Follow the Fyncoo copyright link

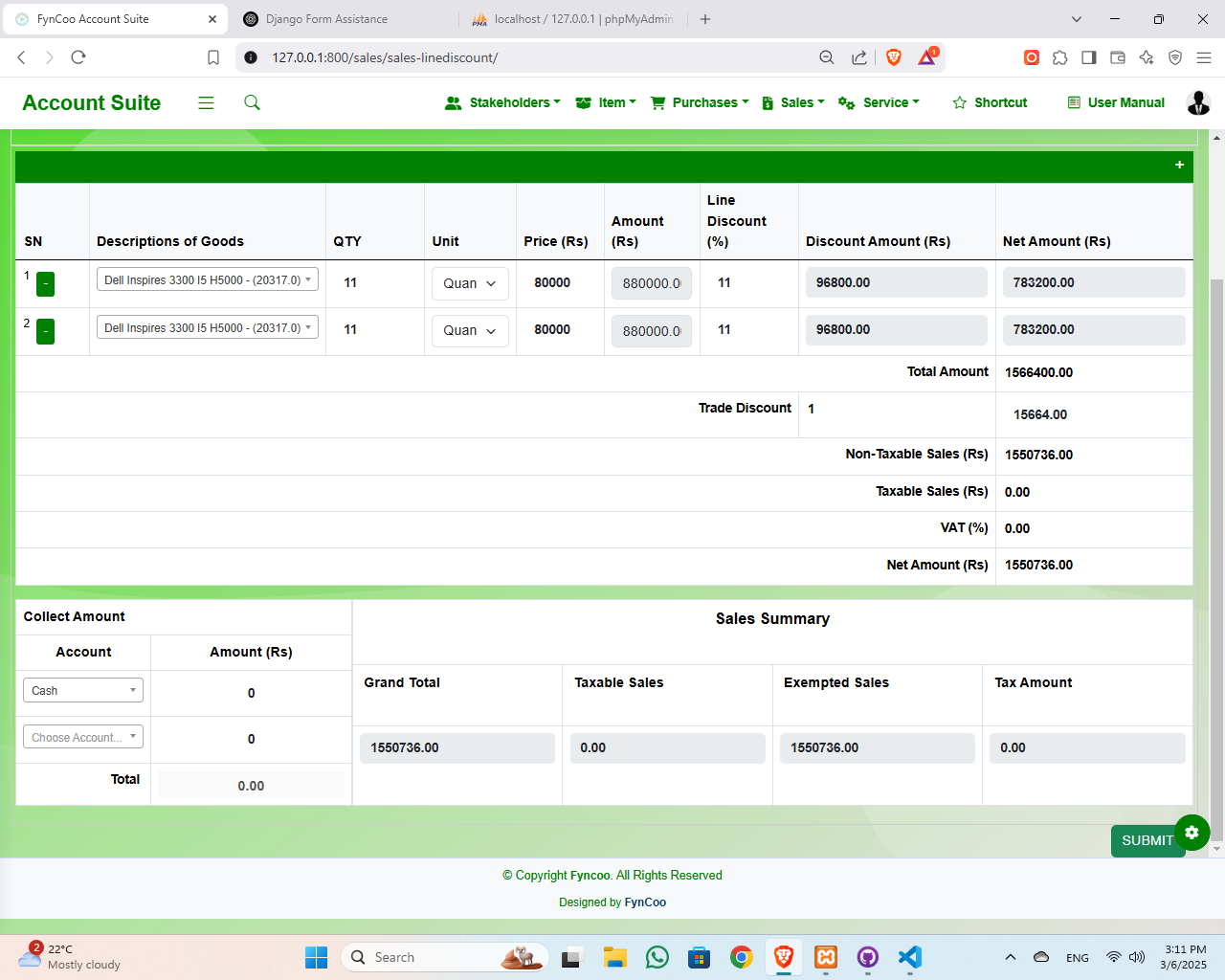(x=590, y=875)
